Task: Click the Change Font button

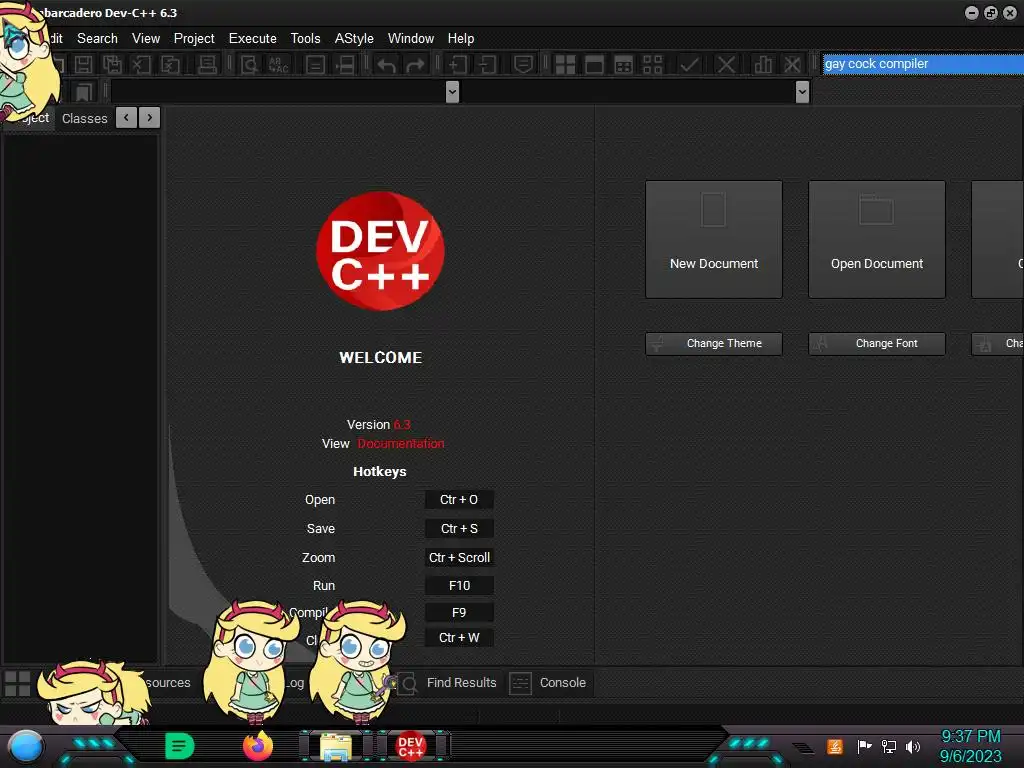Action: [x=877, y=344]
